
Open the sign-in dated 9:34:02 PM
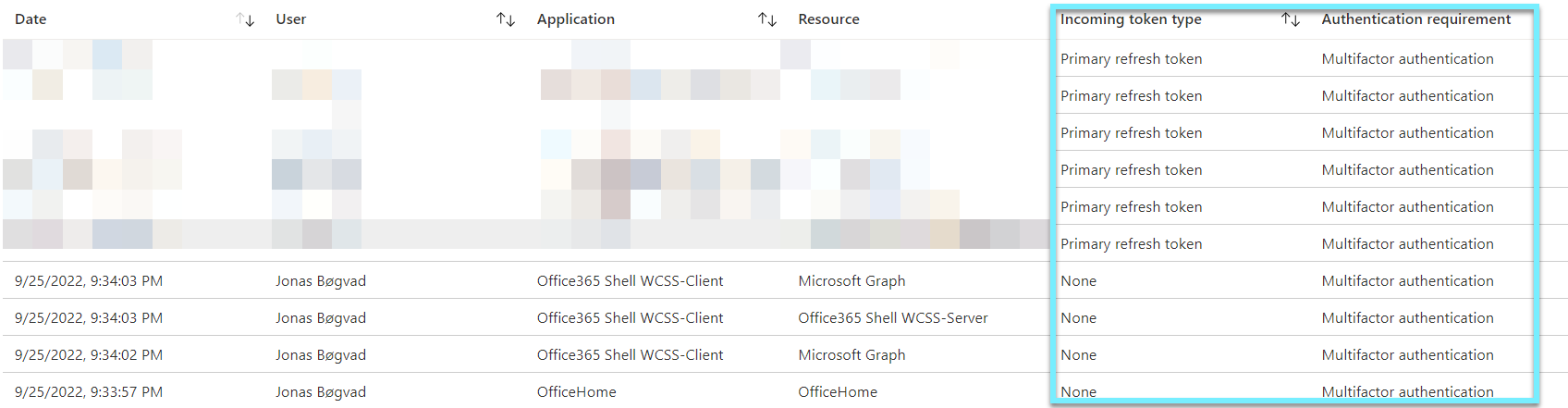89,355
